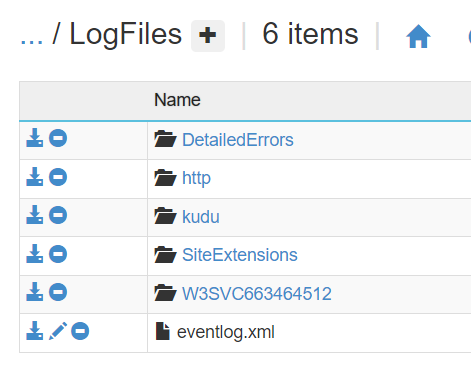The height and width of the screenshot is (365, 471).
Task: Add a new item with the plus button
Action: (208, 36)
